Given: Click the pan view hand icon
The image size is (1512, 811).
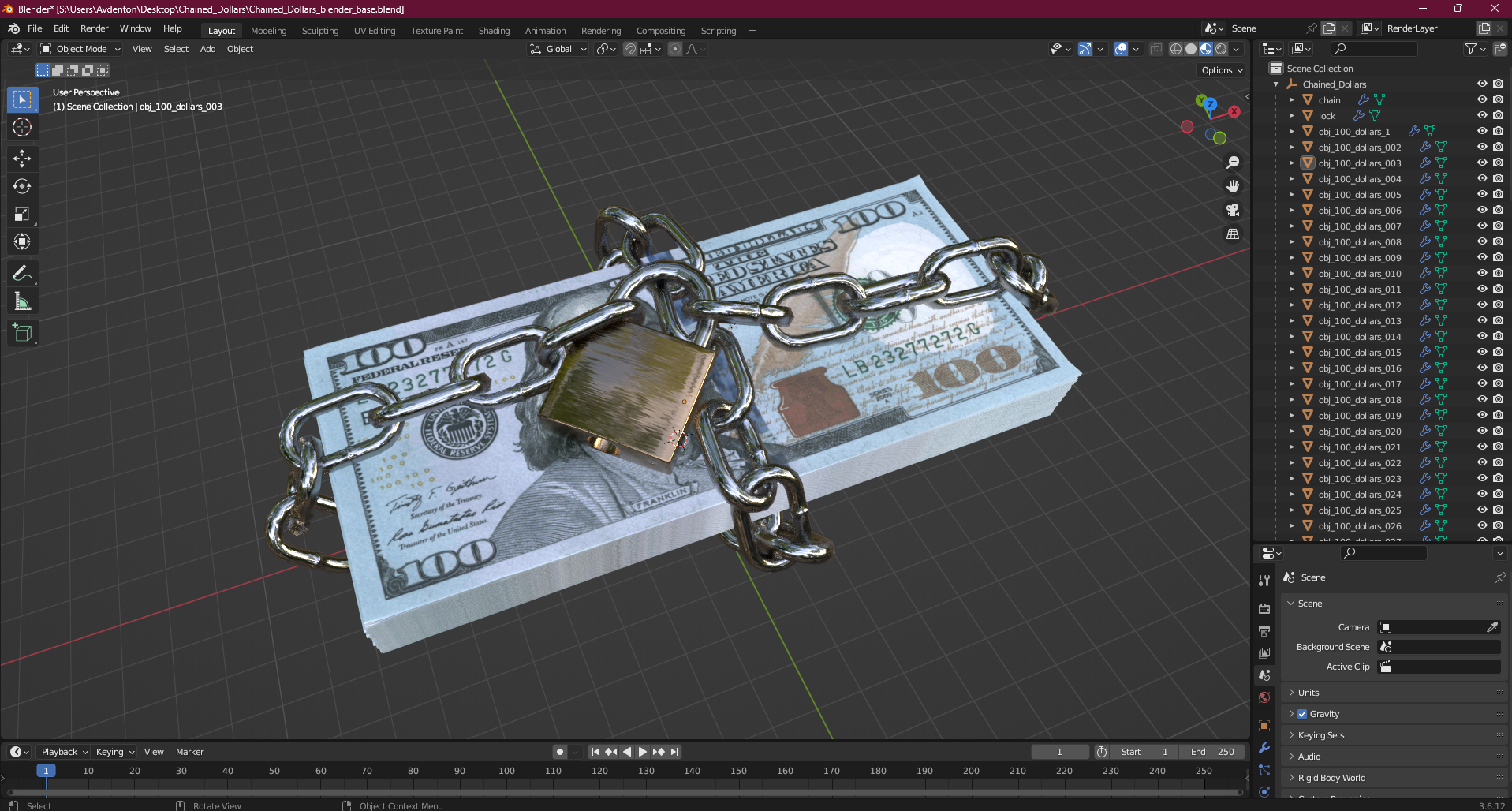Looking at the screenshot, I should point(1233,186).
